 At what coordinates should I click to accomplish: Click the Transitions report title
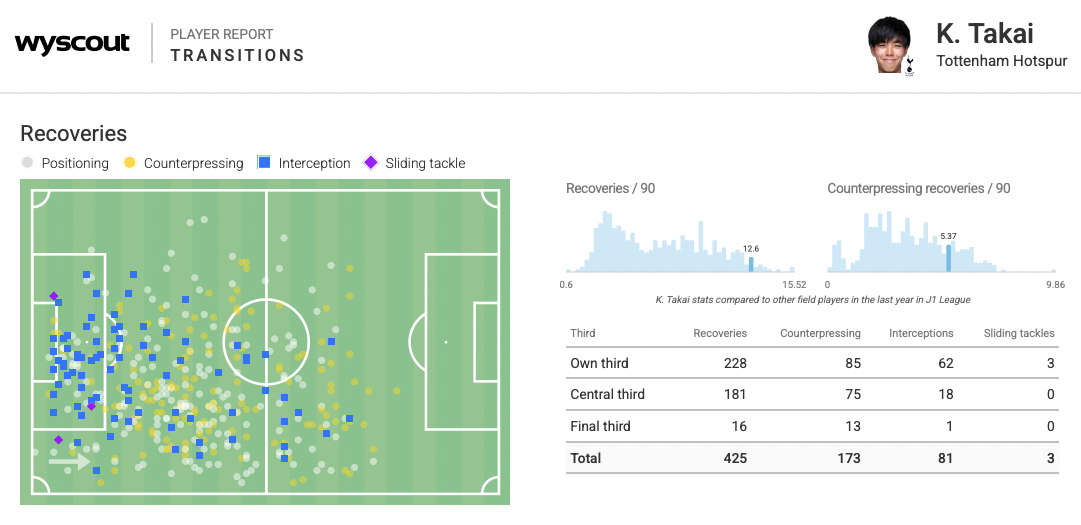tap(237, 55)
